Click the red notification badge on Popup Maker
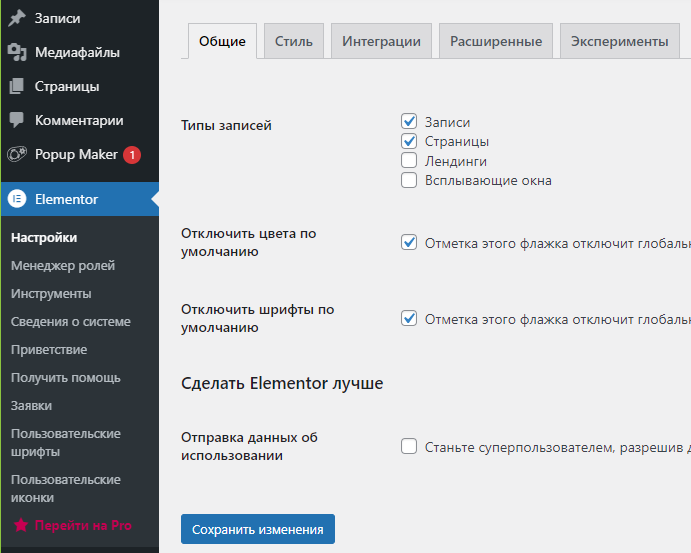 point(132,155)
